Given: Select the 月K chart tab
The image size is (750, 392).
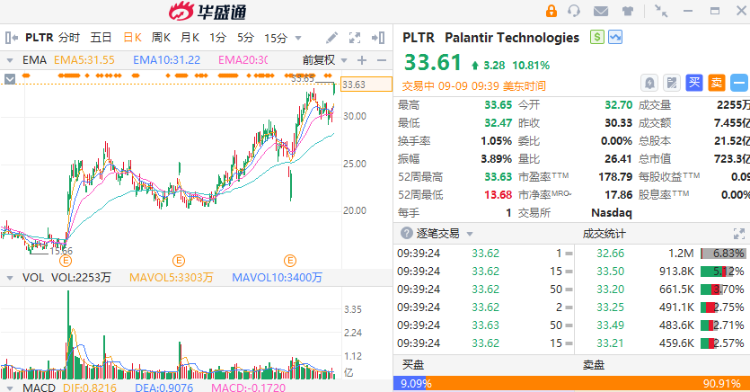Looking at the screenshot, I should coord(189,37).
